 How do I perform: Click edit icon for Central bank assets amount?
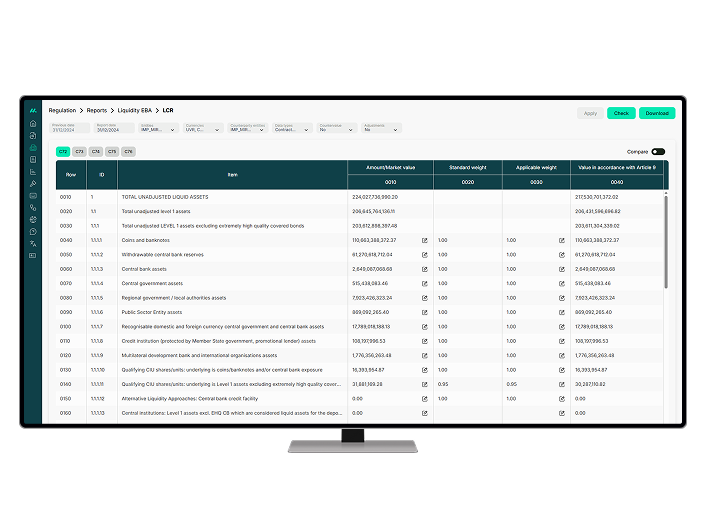click(x=424, y=269)
